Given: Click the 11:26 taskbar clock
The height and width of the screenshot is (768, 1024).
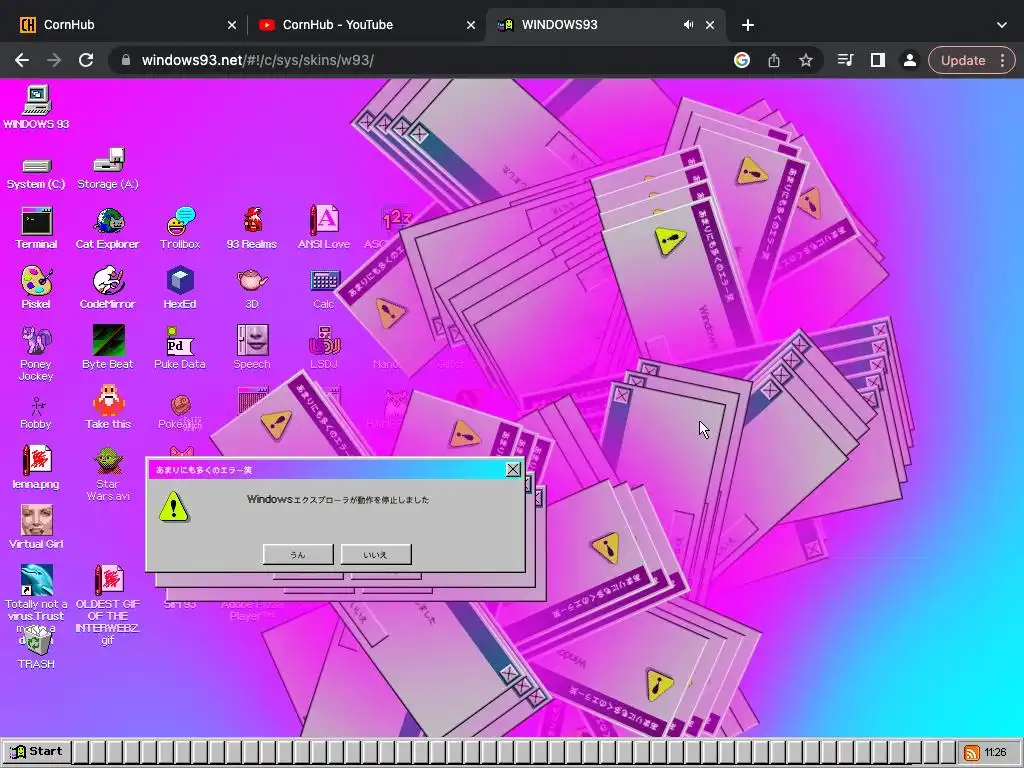Looking at the screenshot, I should point(995,752).
